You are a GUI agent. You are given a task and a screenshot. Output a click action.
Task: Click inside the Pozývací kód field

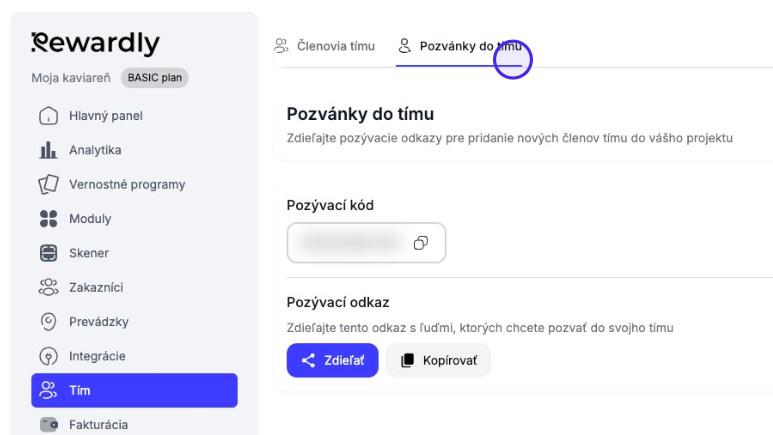[366, 243]
